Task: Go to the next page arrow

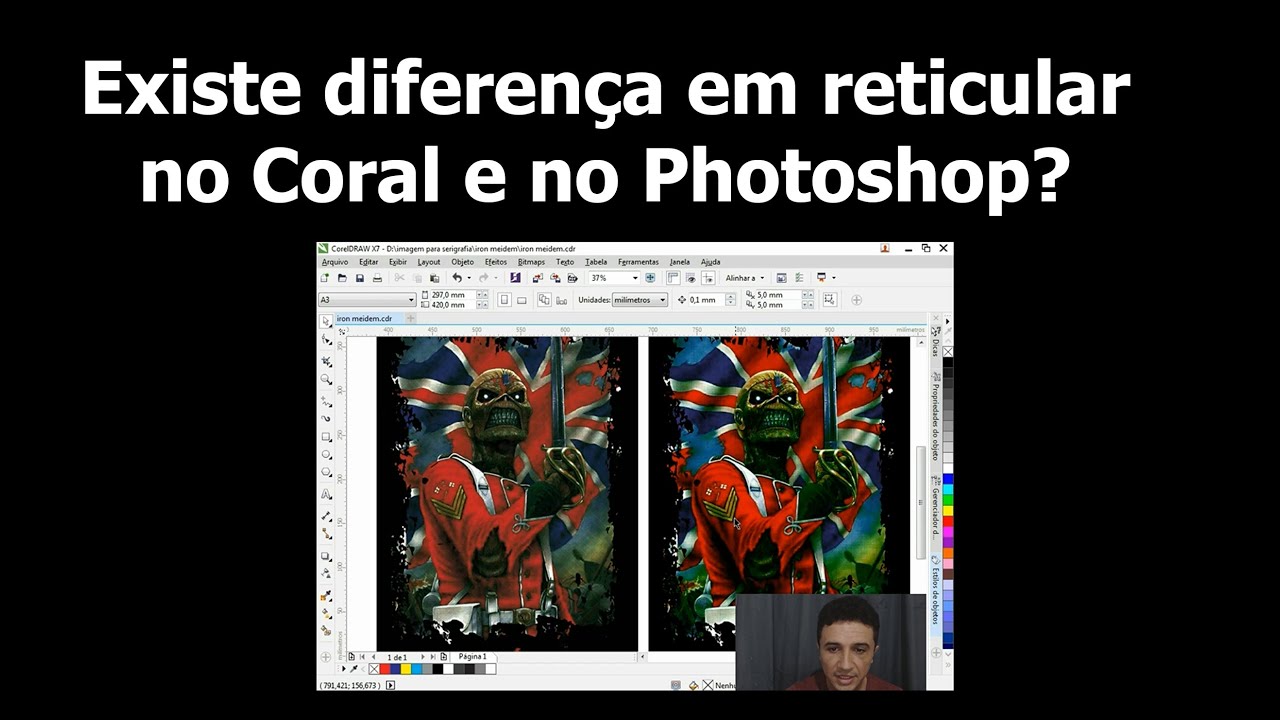Action: pyautogui.click(x=423, y=657)
